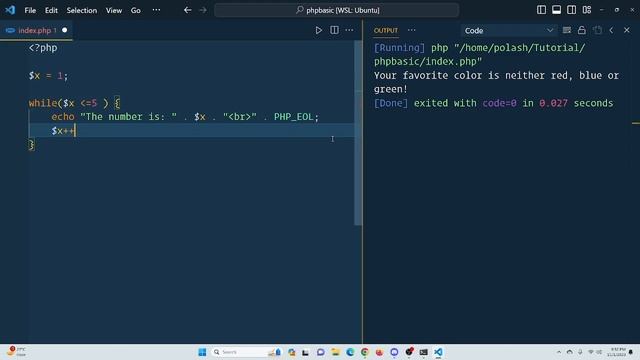Expand hidden menu items ellipsis

pyautogui.click(x=156, y=10)
